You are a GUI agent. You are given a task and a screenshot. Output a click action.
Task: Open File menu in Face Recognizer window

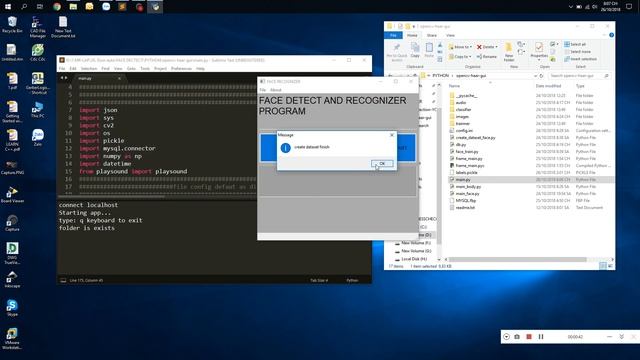coord(263,90)
